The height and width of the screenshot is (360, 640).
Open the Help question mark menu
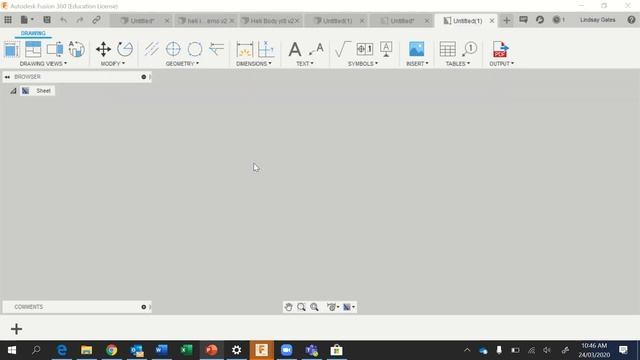click(x=631, y=20)
